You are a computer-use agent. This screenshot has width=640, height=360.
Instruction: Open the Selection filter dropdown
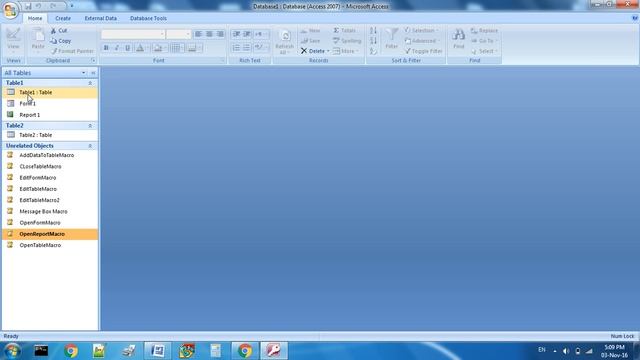422,31
